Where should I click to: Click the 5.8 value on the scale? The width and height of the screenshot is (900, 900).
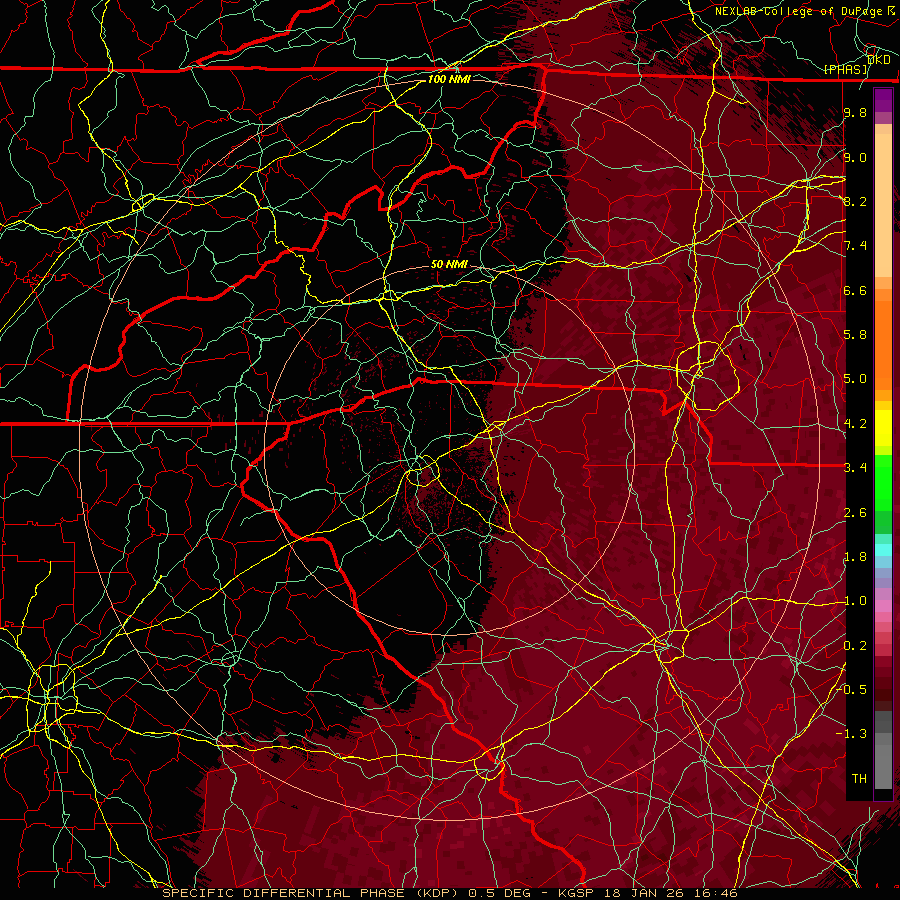tap(855, 335)
